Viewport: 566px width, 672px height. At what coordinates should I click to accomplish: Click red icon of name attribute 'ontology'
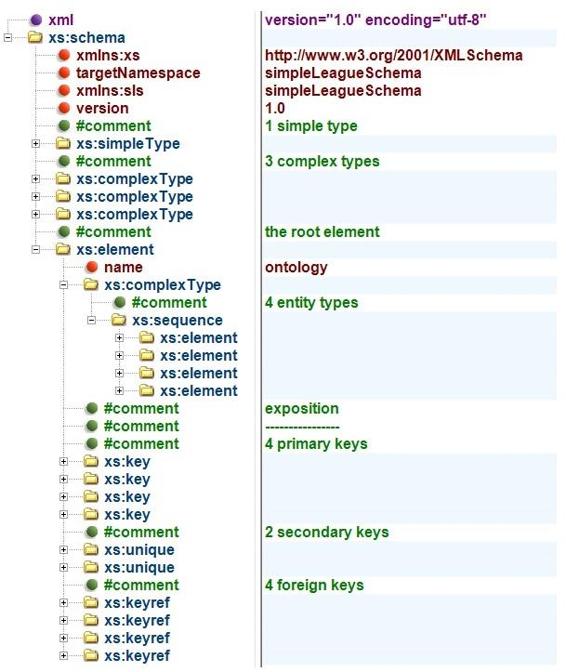pos(92,267)
